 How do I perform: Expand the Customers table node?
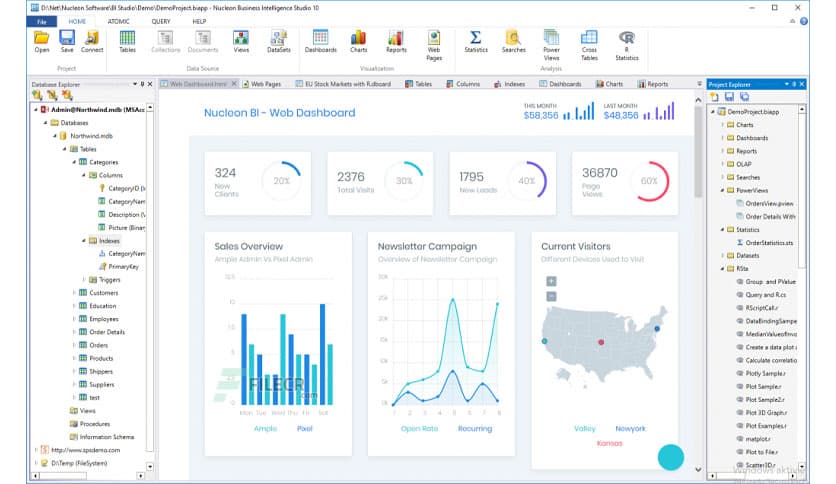point(74,293)
